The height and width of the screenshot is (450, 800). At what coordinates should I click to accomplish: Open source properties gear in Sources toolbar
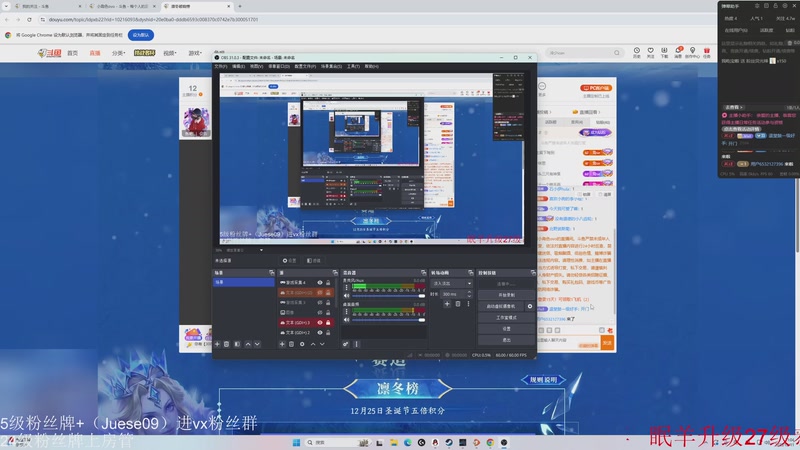tap(302, 344)
